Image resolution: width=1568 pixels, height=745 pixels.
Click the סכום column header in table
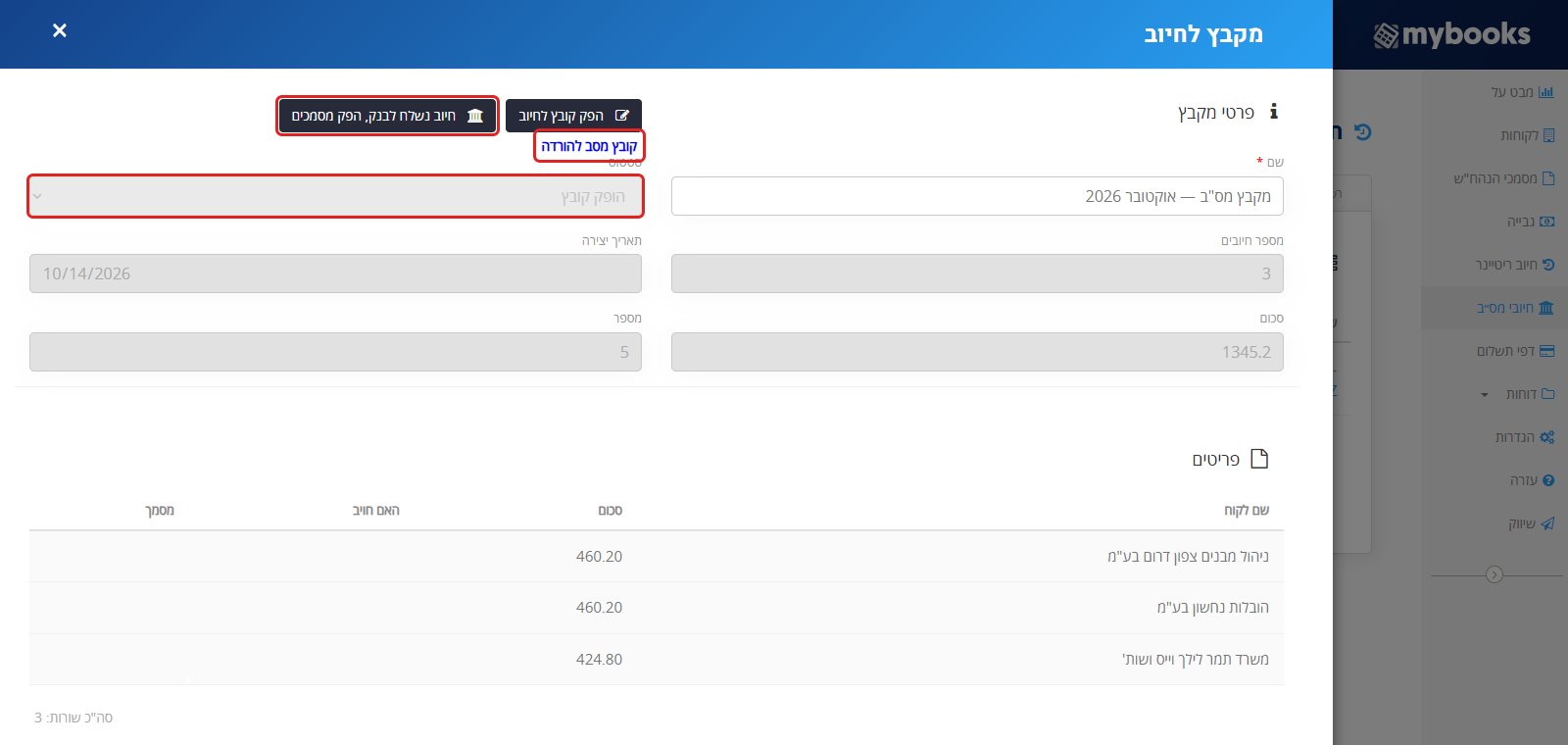tap(610, 511)
